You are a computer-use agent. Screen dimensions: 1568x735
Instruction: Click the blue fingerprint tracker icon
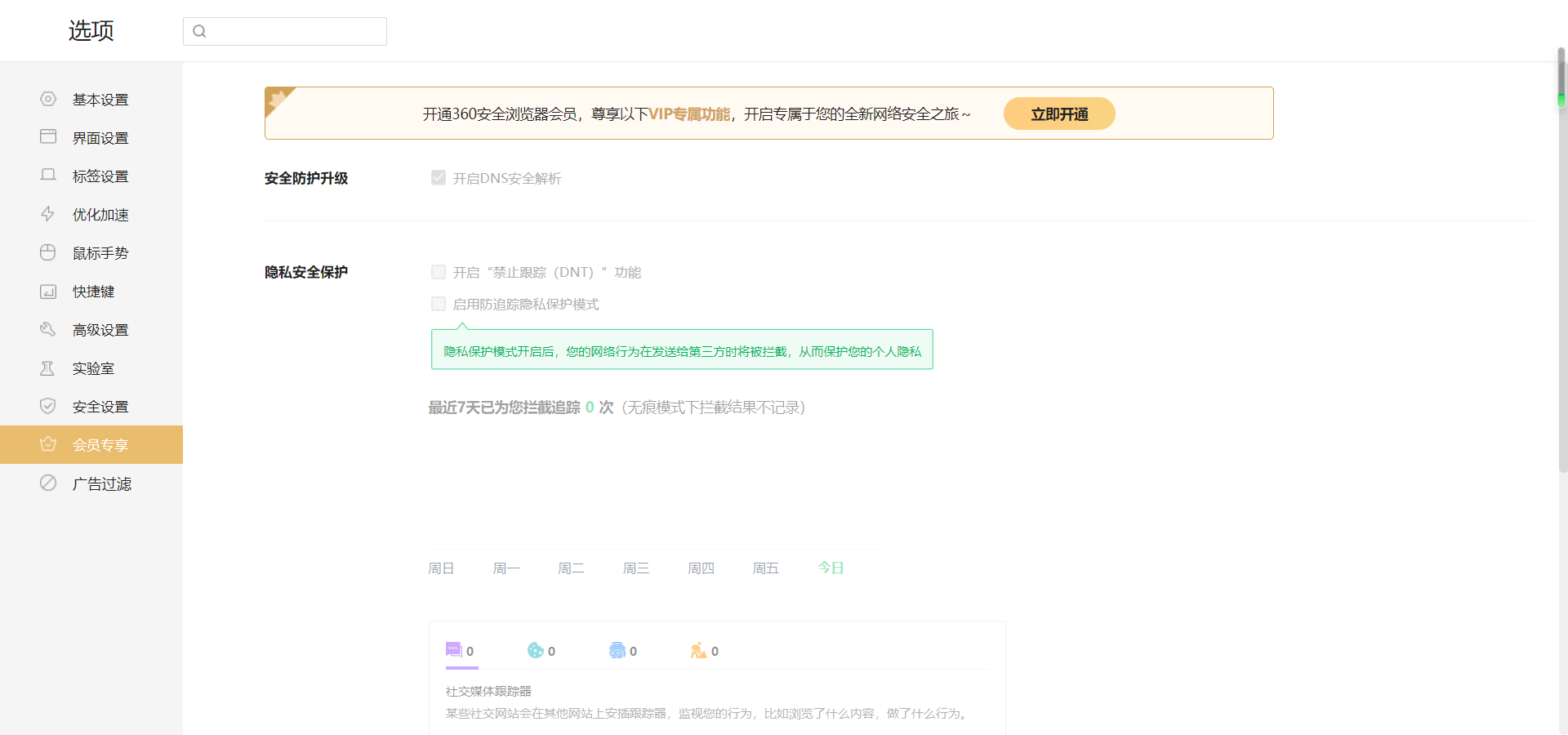[x=617, y=650]
